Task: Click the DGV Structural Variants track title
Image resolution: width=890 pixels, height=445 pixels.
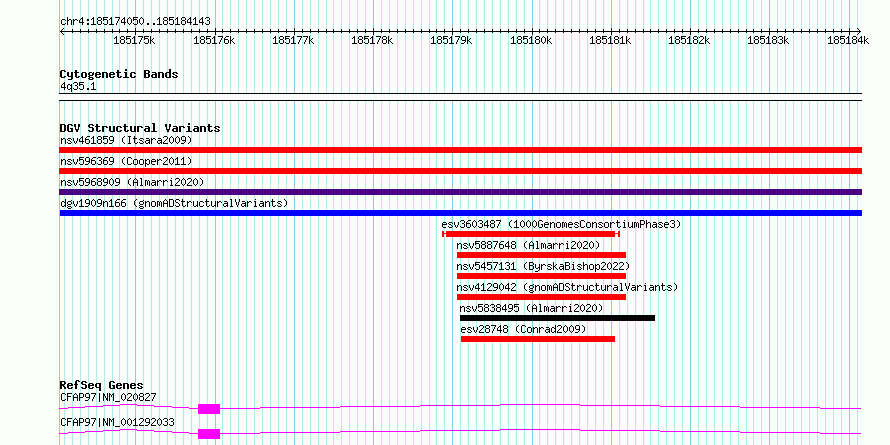Action: point(140,128)
